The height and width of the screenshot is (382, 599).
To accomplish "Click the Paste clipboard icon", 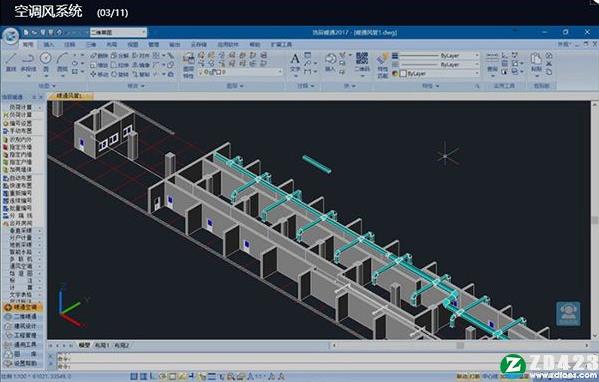I will point(536,62).
